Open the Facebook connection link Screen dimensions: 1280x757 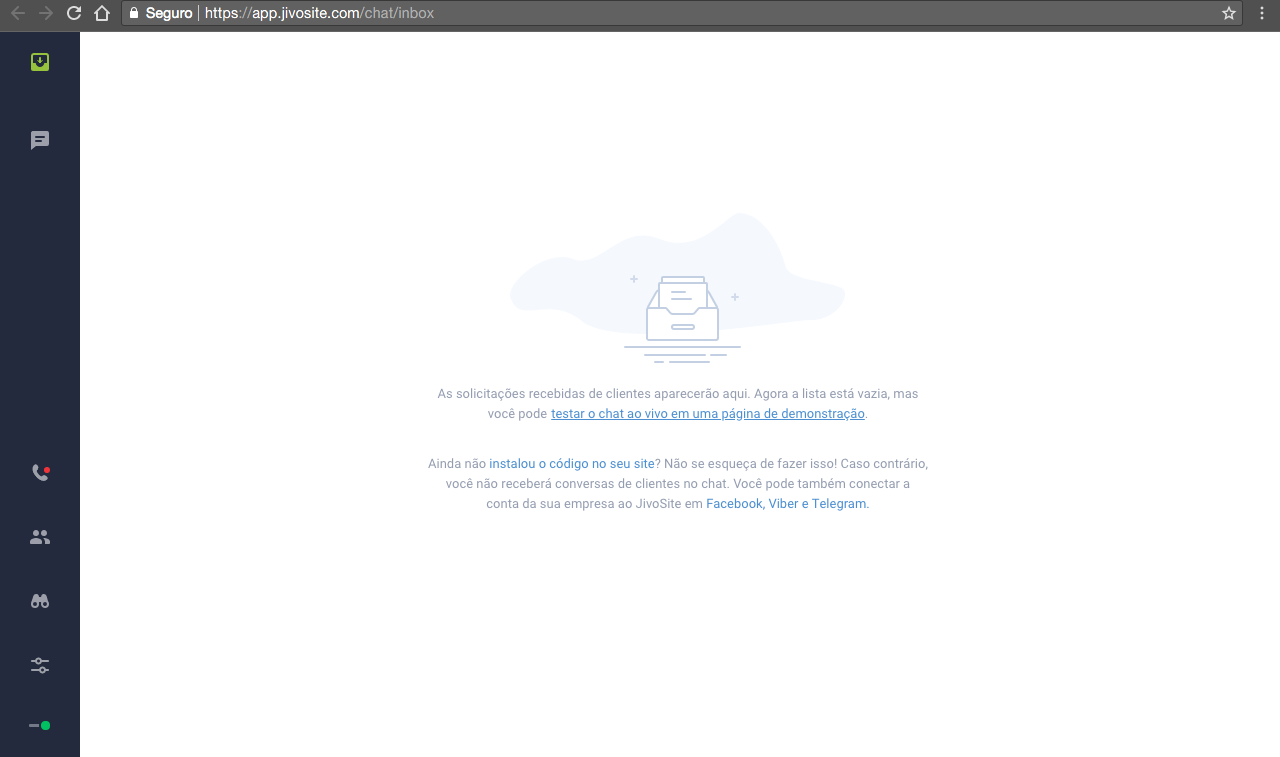[734, 503]
